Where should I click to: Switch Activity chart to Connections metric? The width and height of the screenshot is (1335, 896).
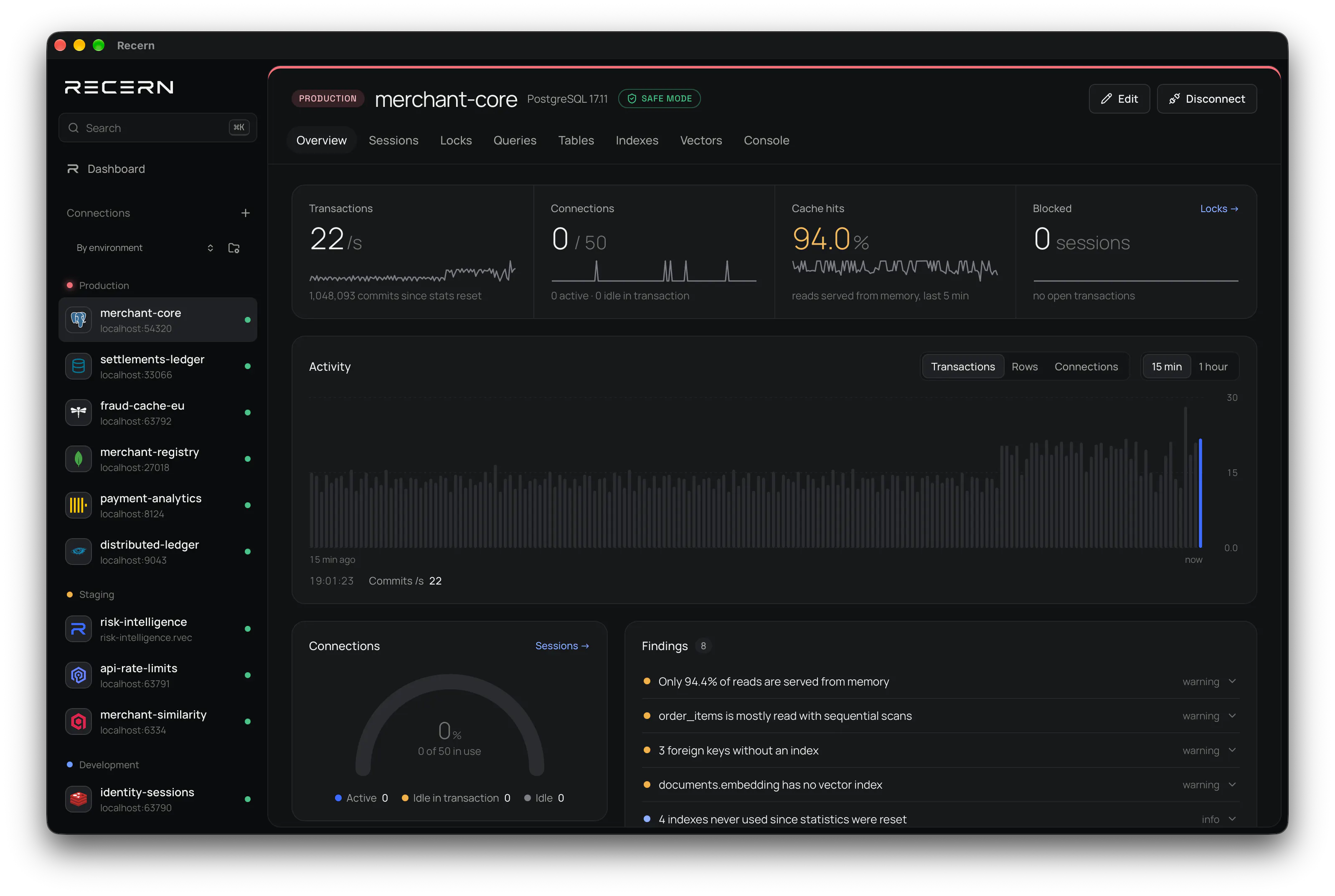(1086, 367)
